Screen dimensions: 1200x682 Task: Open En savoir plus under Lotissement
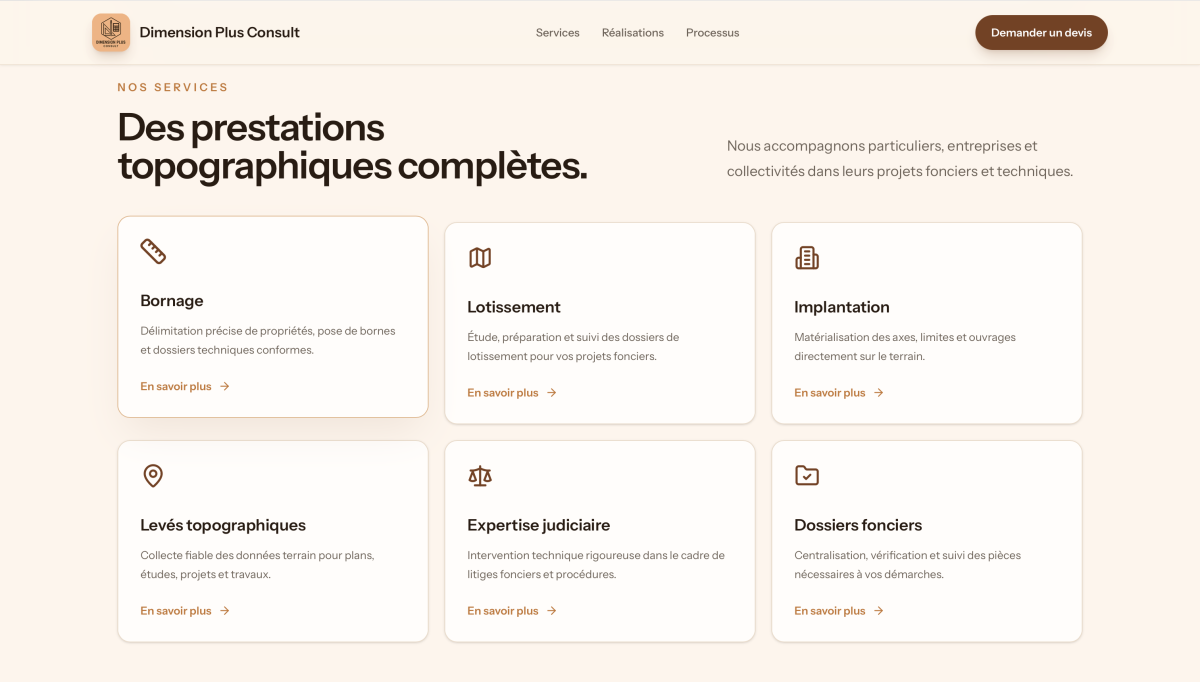coord(512,393)
